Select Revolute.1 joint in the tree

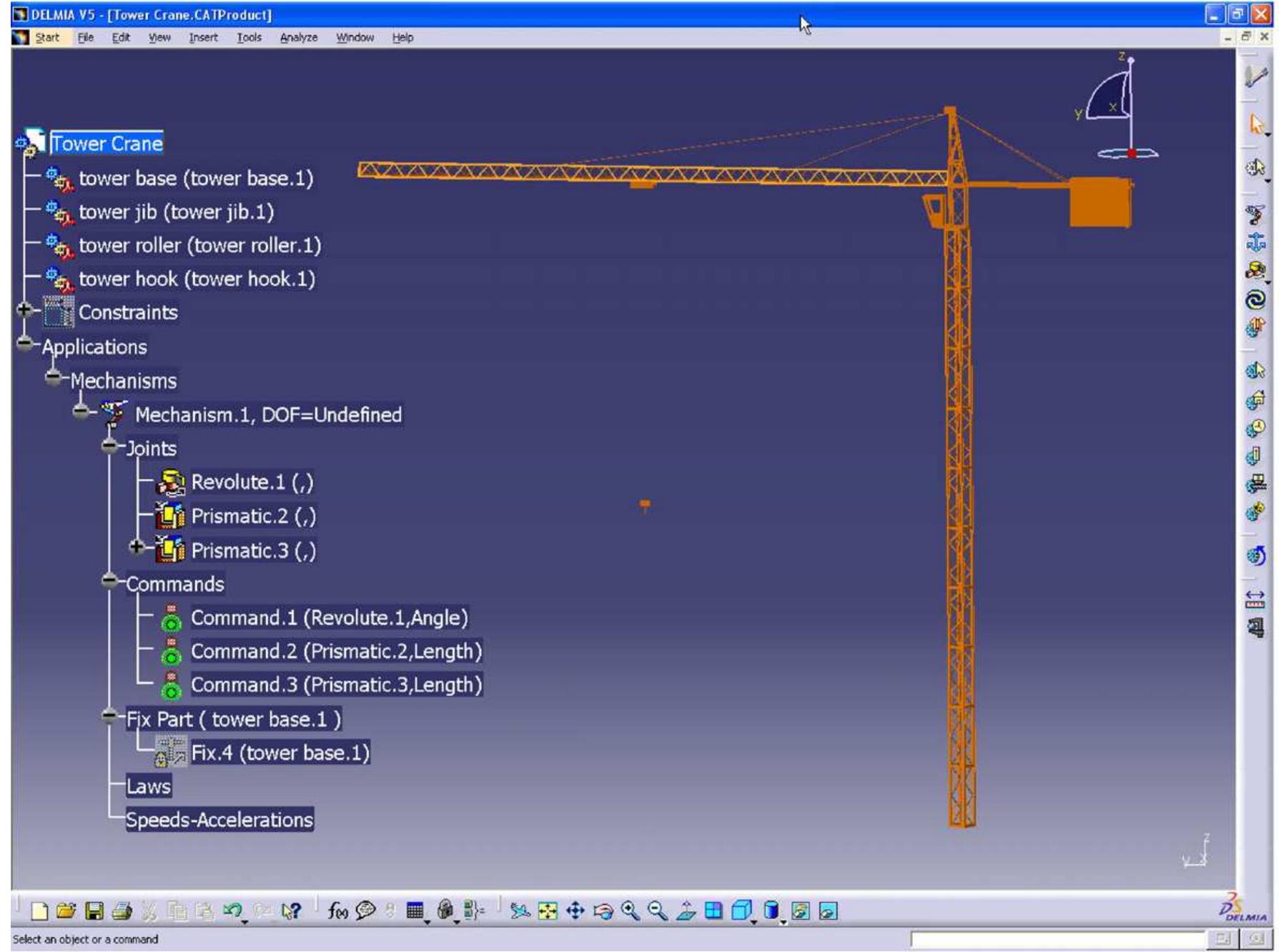pos(252,482)
